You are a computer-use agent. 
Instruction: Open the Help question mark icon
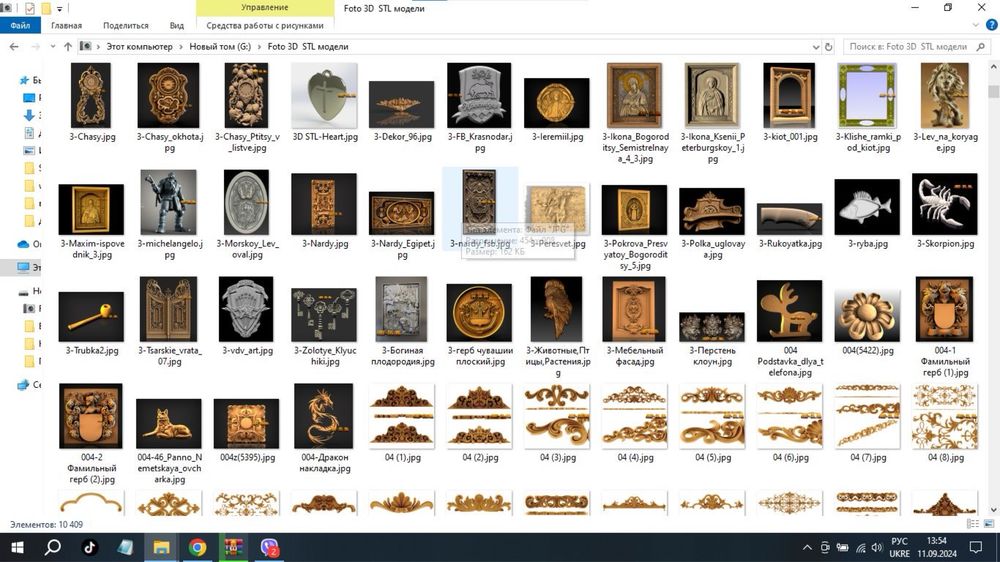(991, 25)
